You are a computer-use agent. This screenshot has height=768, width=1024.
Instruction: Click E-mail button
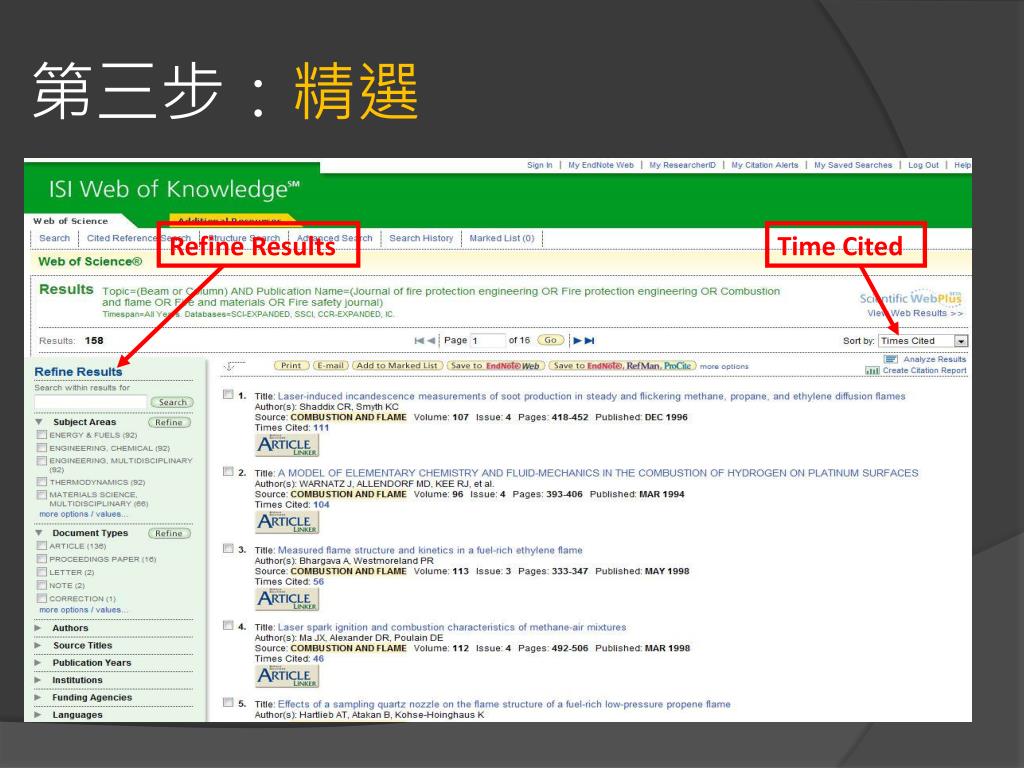click(x=330, y=366)
